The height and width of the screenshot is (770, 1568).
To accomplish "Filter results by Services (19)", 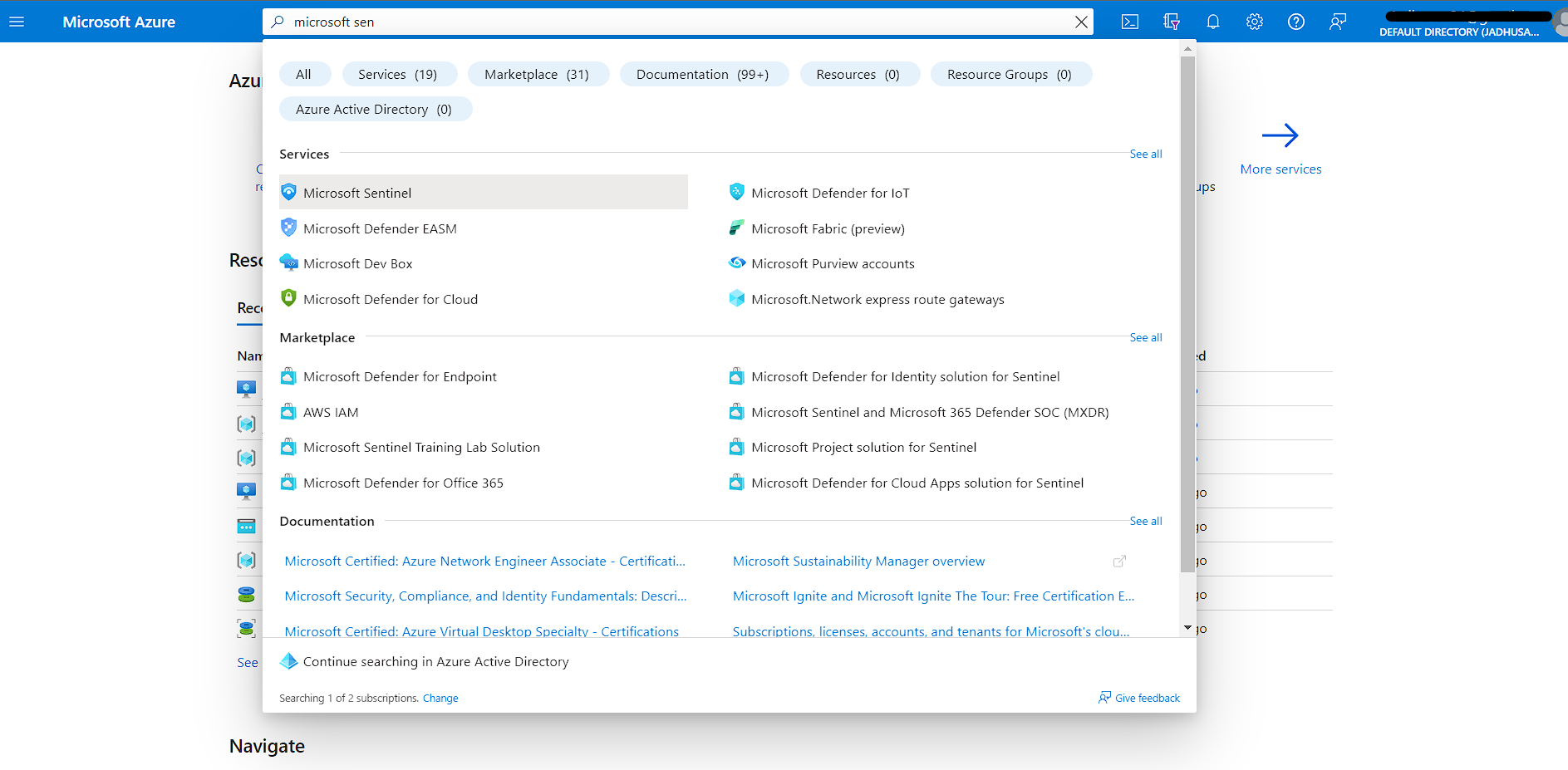I will (399, 74).
